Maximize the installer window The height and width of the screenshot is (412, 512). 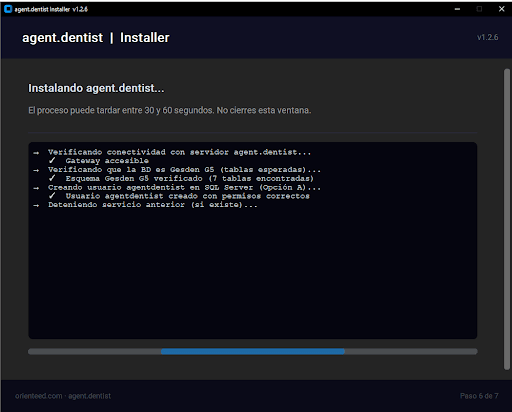pyautogui.click(x=479, y=9)
